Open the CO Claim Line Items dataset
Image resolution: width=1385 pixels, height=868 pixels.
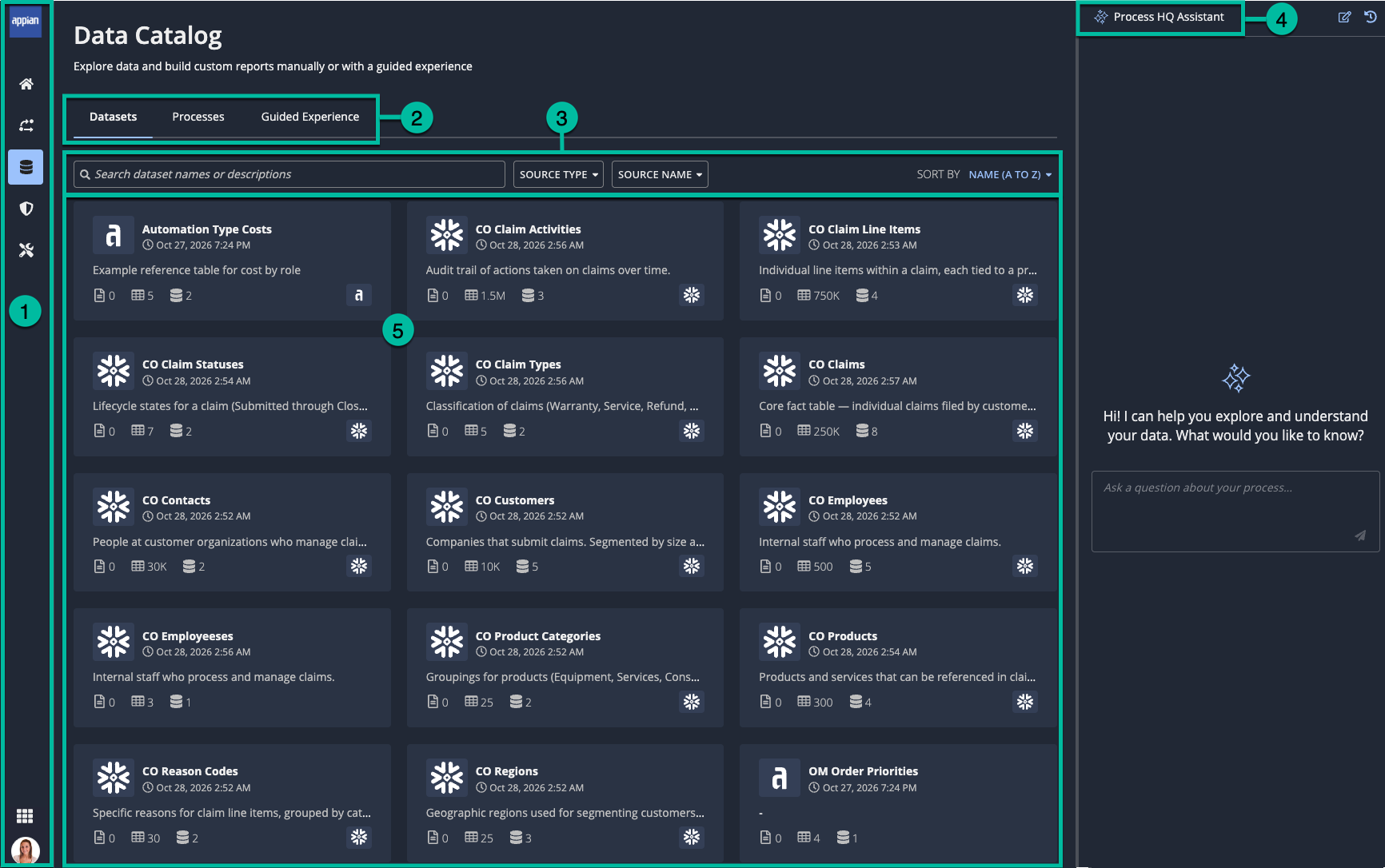(x=898, y=261)
